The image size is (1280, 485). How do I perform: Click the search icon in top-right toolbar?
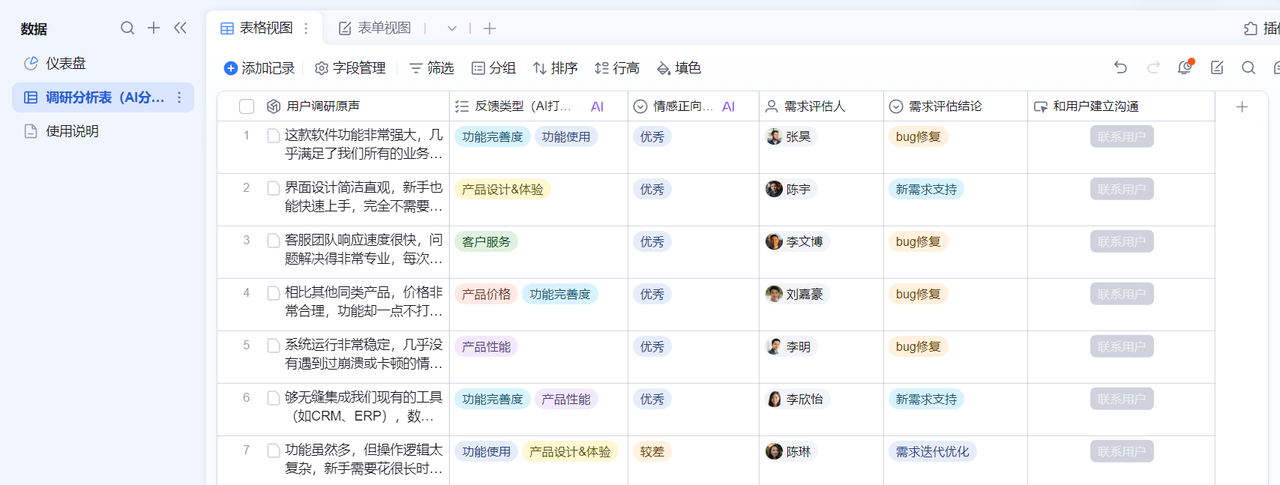click(x=1248, y=68)
